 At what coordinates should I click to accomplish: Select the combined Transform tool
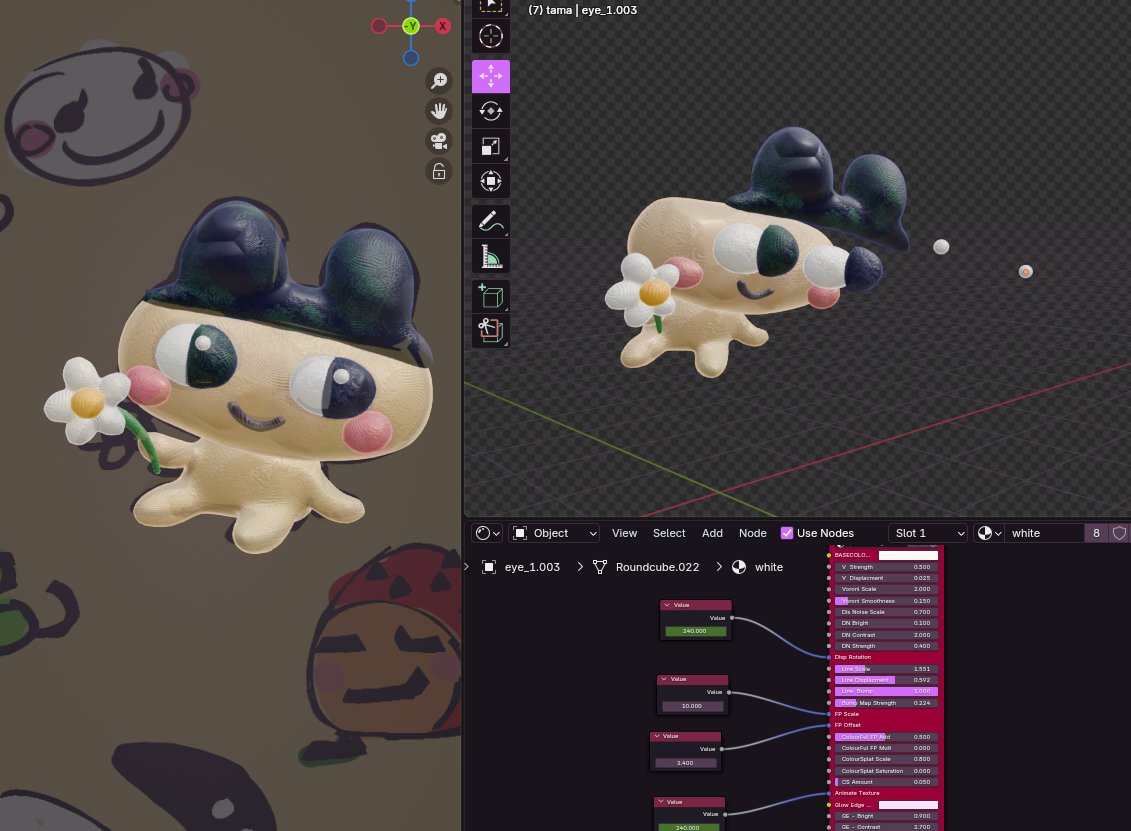(490, 181)
